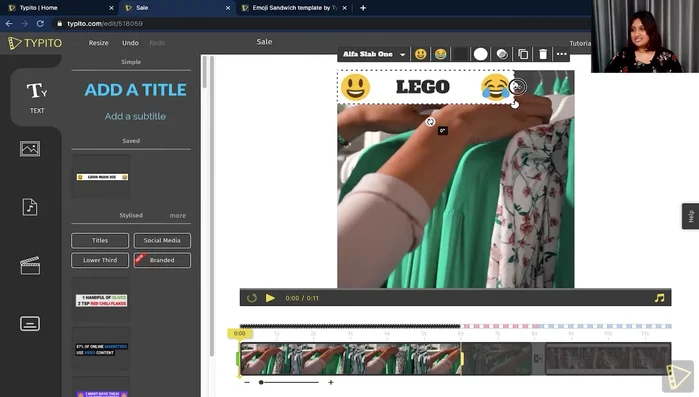The width and height of the screenshot is (699, 397).
Task: Select the last greyed clip in timeline
Action: click(608, 359)
